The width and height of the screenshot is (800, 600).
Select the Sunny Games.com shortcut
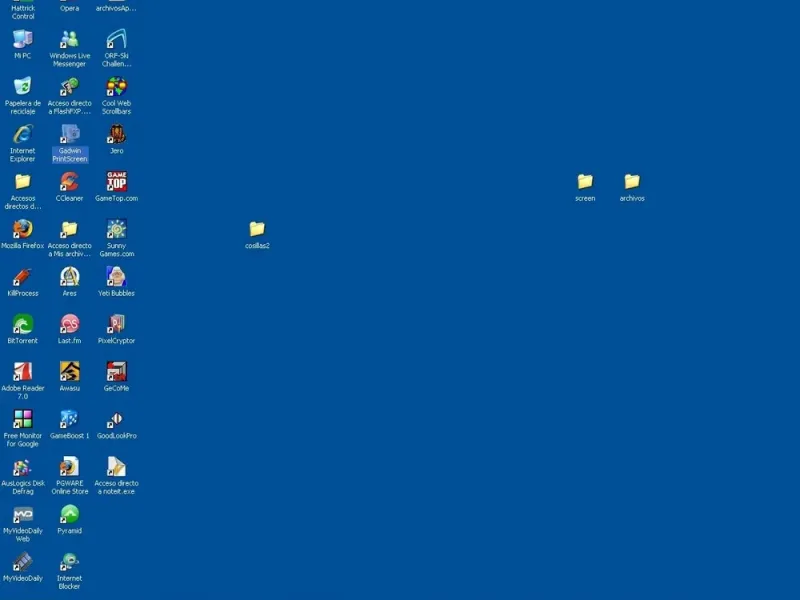tap(116, 229)
